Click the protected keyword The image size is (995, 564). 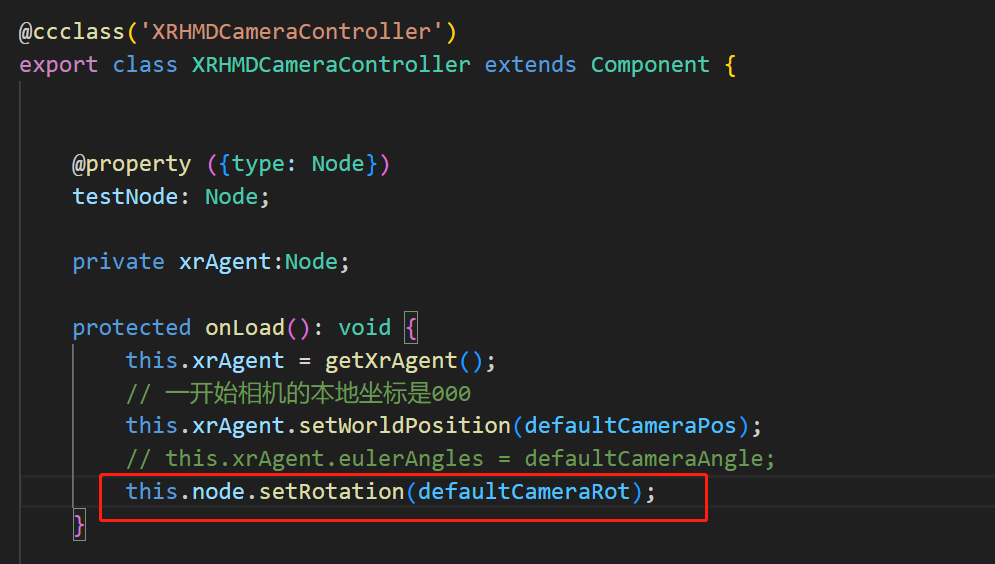[131, 328]
